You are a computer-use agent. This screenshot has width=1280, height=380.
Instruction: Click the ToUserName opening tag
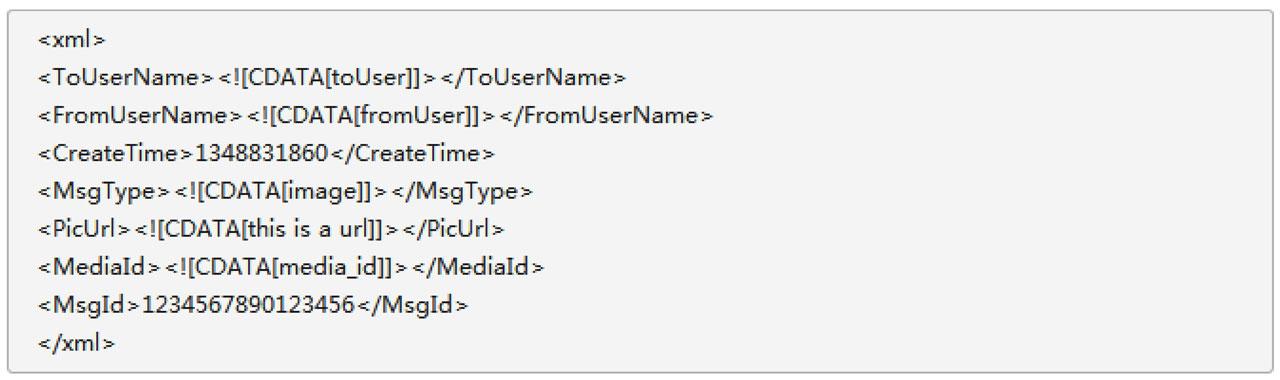pos(126,78)
